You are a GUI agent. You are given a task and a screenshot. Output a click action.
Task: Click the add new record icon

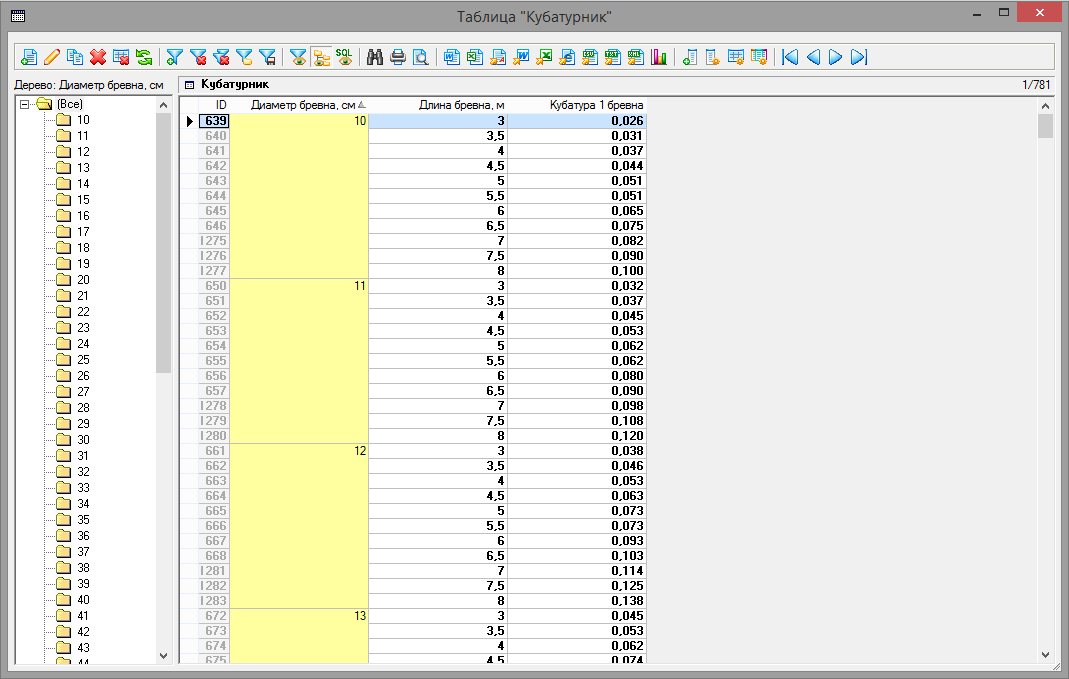(x=28, y=57)
